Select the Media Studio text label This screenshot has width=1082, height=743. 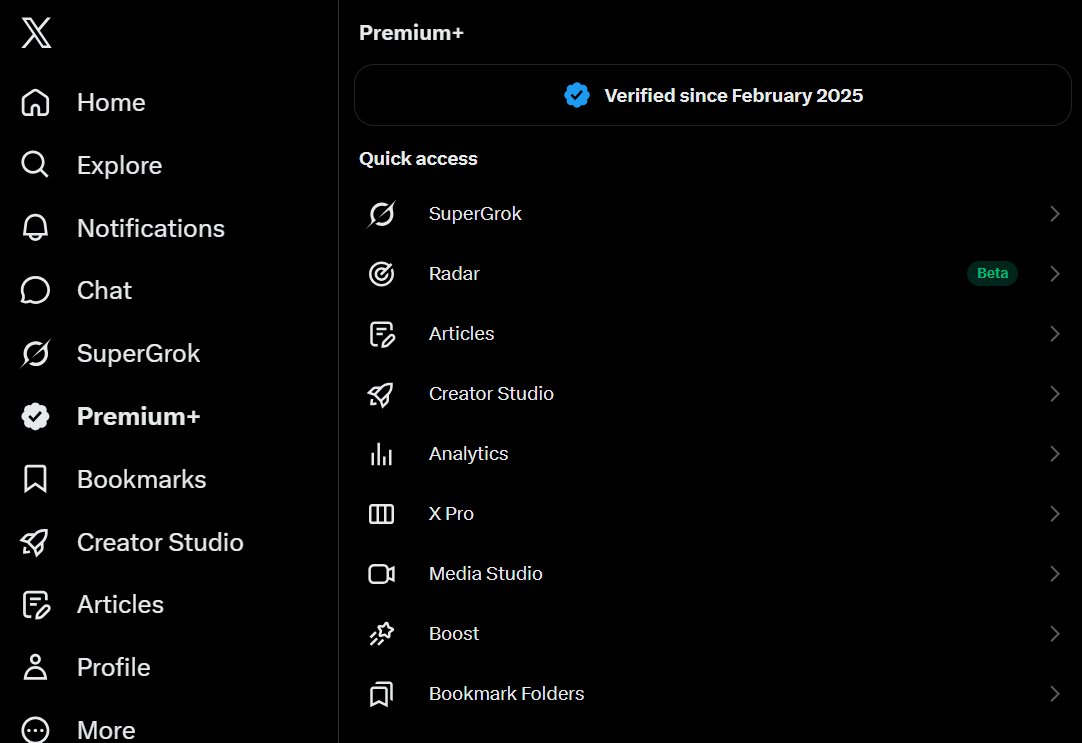[x=486, y=574]
